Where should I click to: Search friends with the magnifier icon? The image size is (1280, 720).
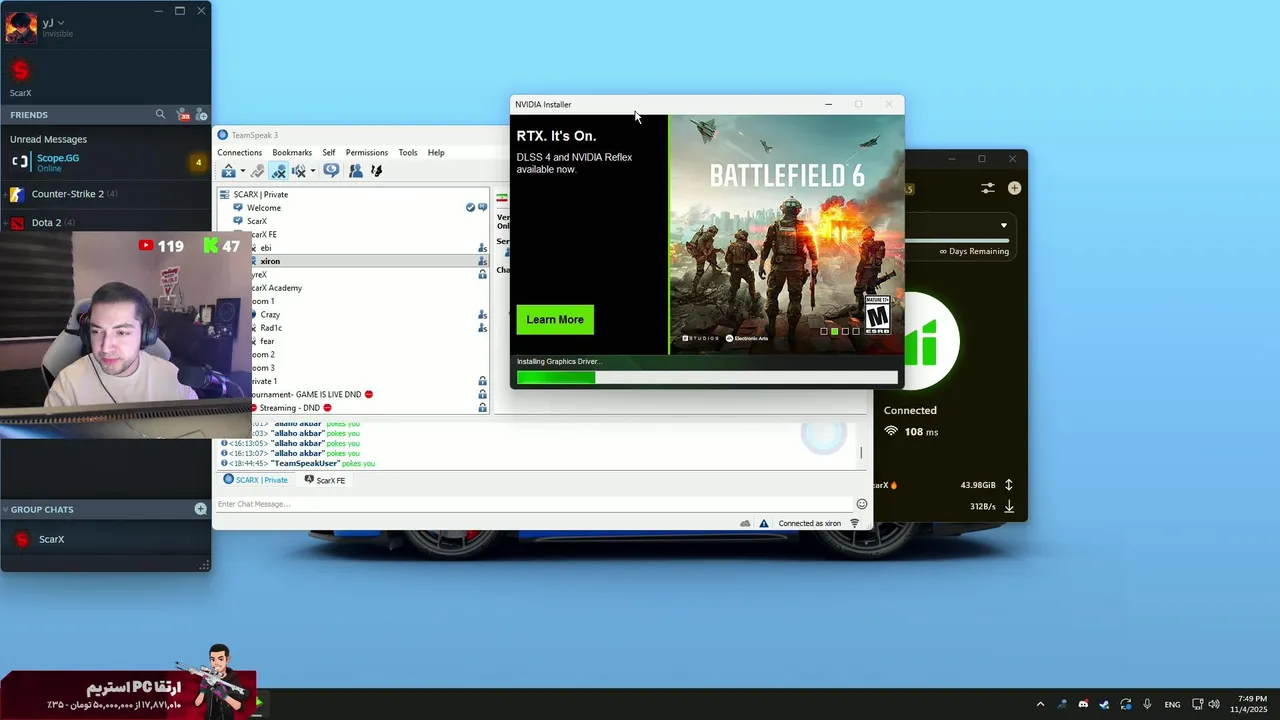(x=160, y=115)
